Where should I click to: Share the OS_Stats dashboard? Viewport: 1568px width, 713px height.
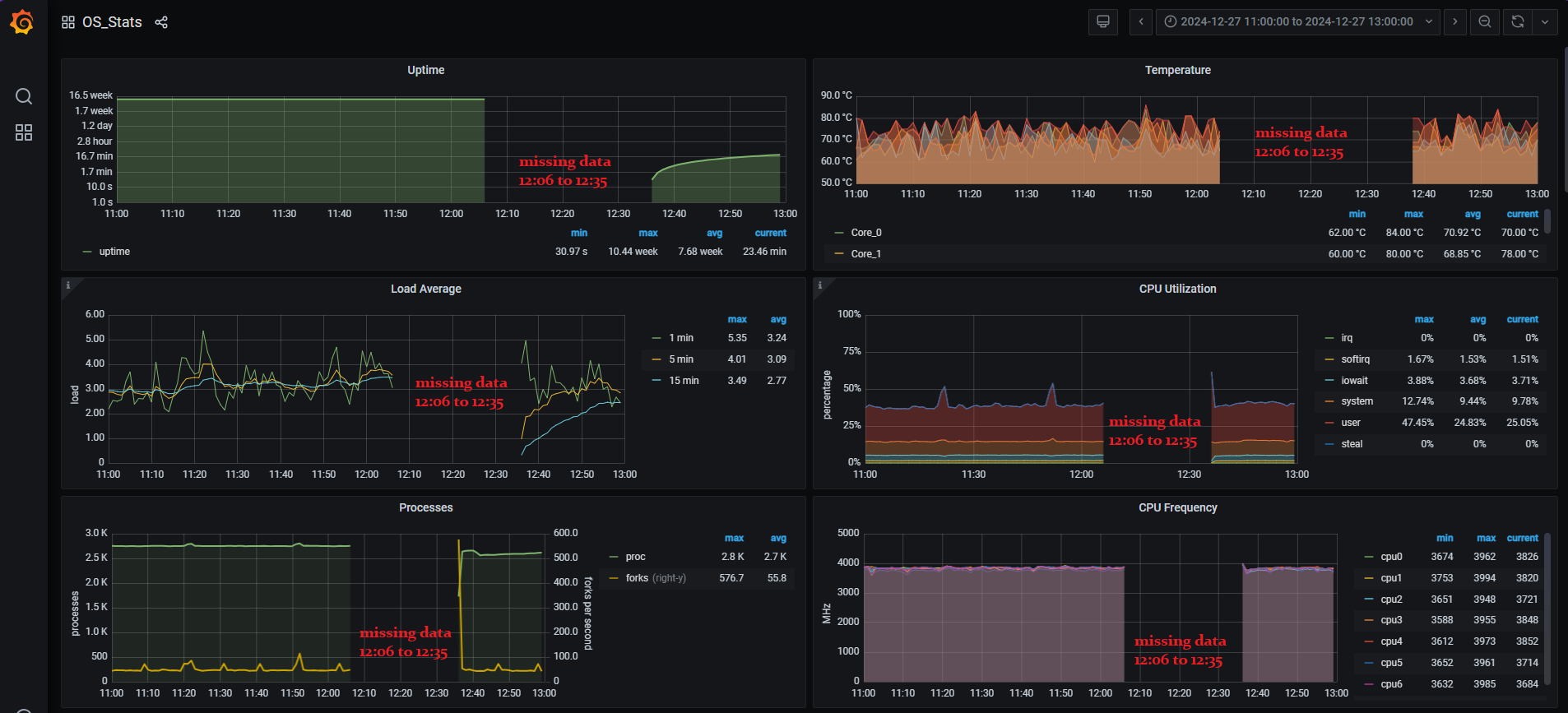pyautogui.click(x=161, y=22)
